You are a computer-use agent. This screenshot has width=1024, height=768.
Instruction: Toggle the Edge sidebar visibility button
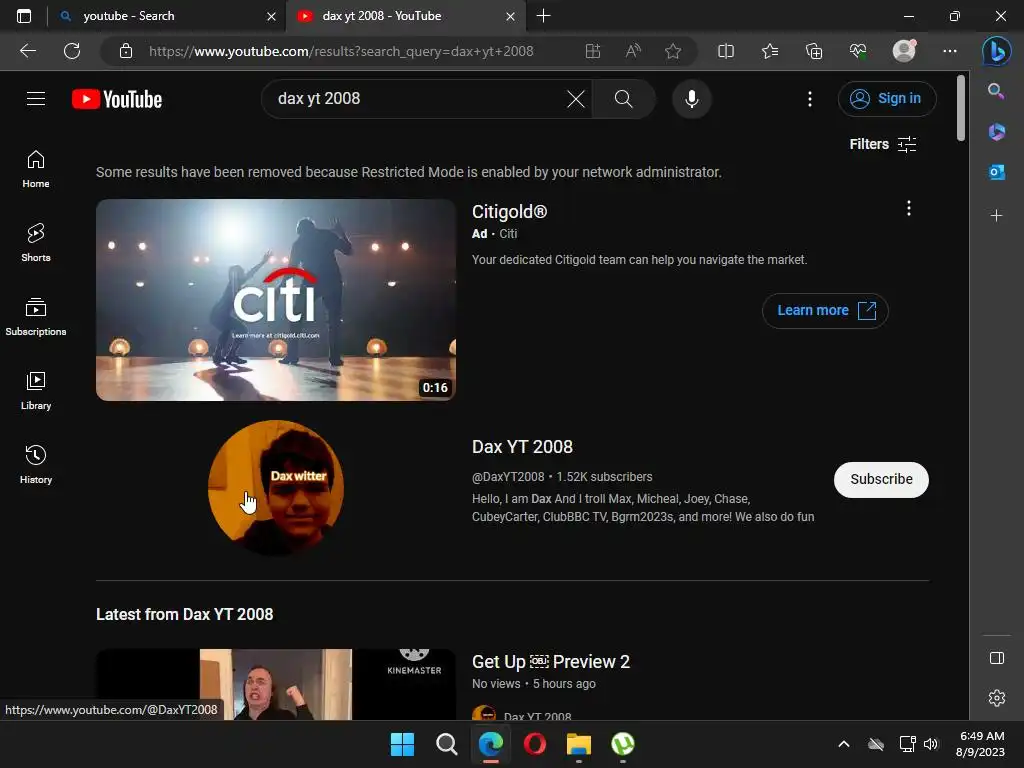pyautogui.click(x=997, y=658)
